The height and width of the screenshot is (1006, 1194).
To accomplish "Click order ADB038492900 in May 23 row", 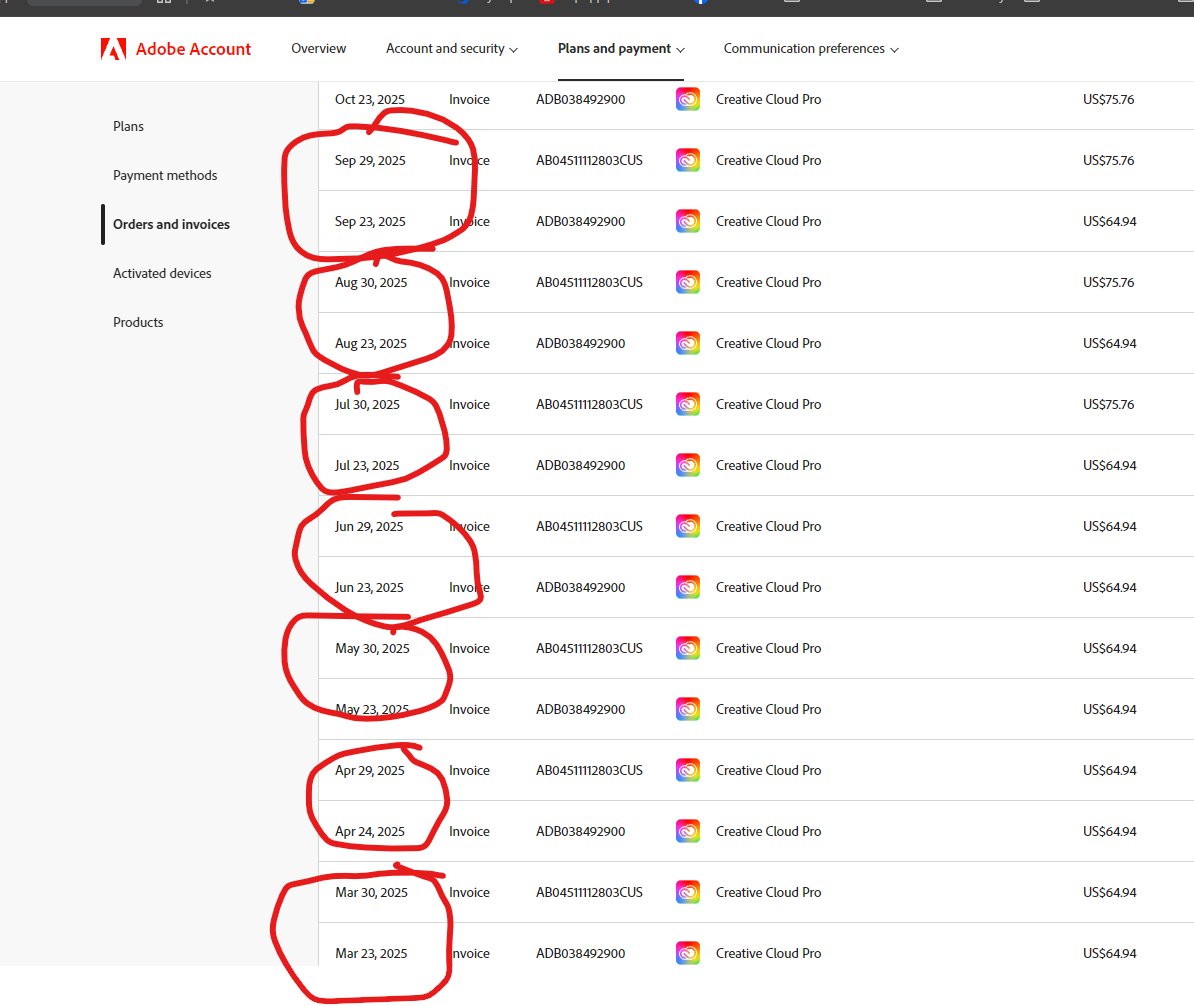I will pos(580,709).
